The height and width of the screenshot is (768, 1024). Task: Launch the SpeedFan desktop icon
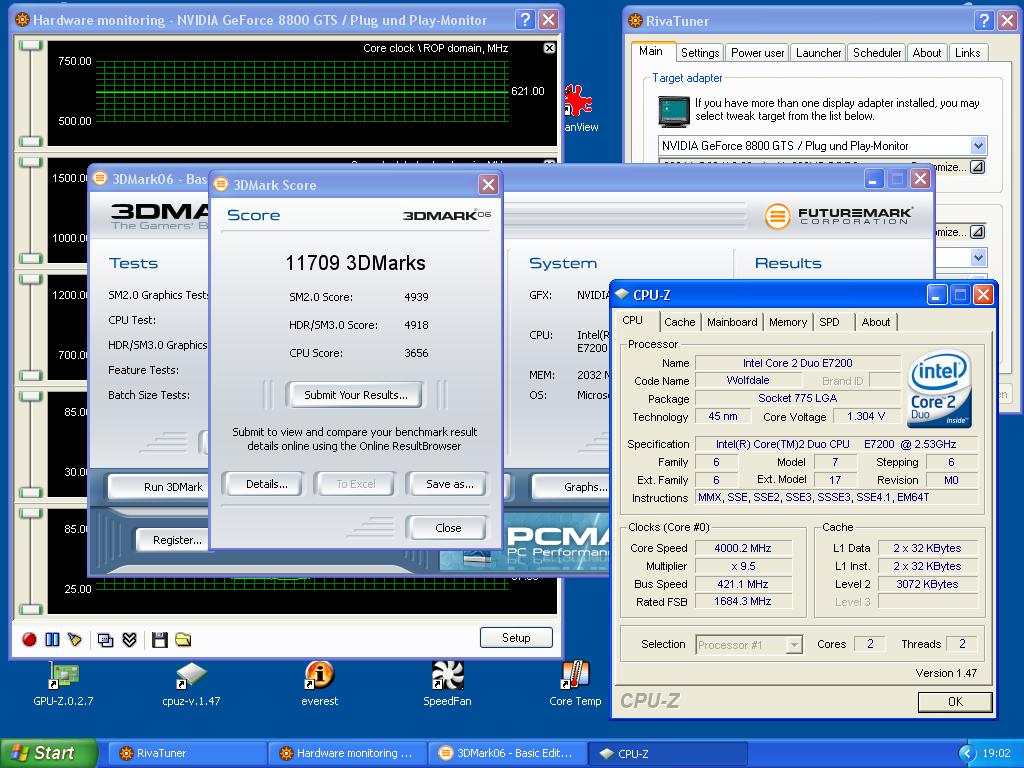pyautogui.click(x=447, y=684)
